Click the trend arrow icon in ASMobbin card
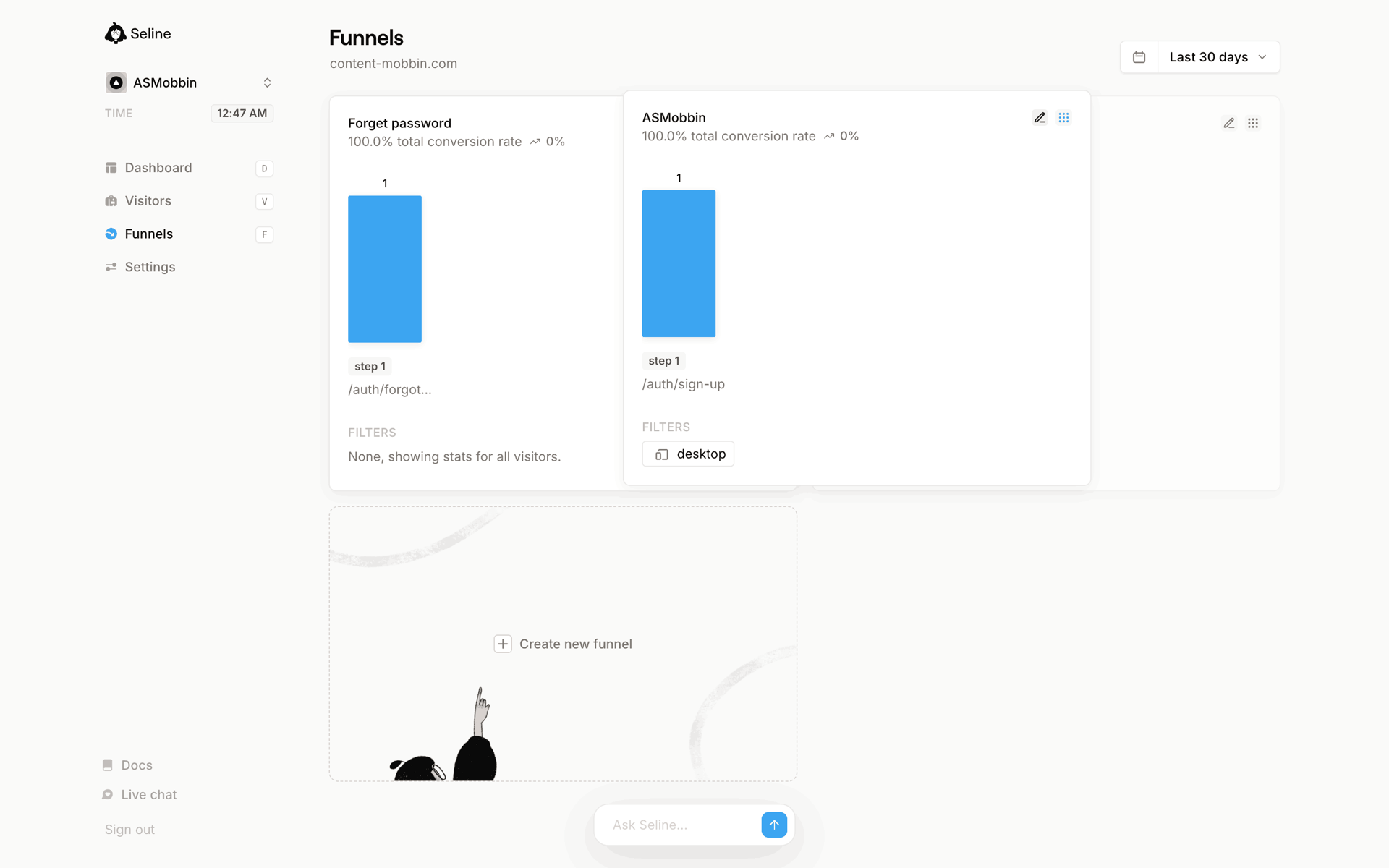Image resolution: width=1389 pixels, height=868 pixels. [x=829, y=137]
